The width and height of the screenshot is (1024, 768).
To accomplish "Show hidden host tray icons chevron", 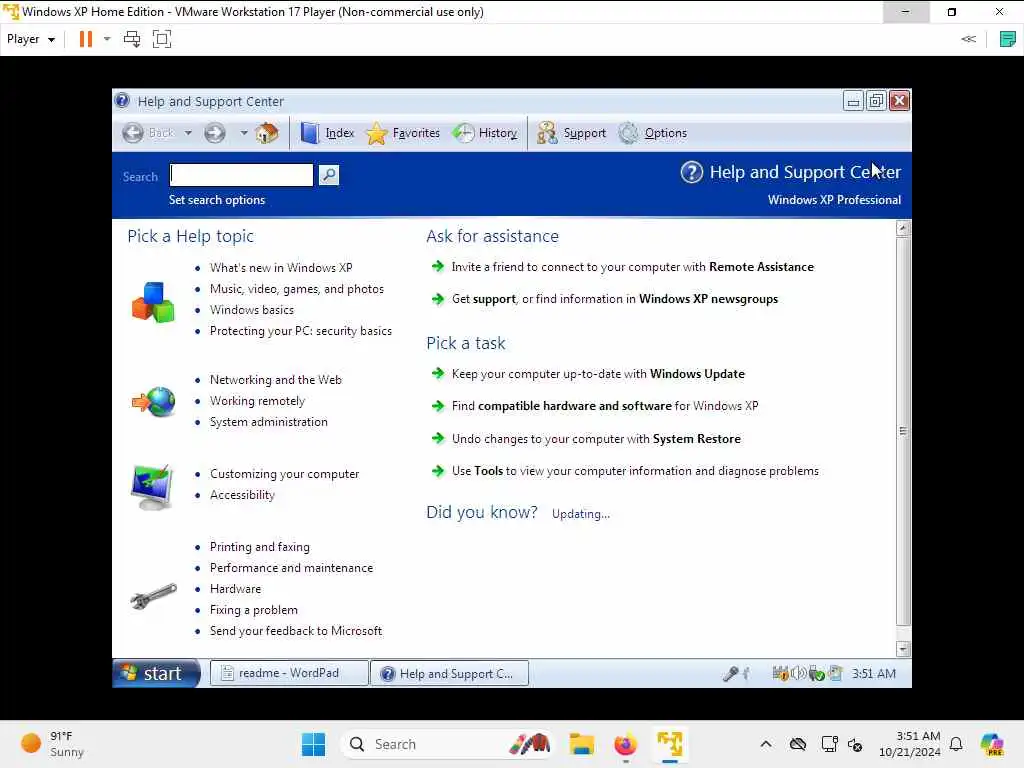I will [766, 744].
